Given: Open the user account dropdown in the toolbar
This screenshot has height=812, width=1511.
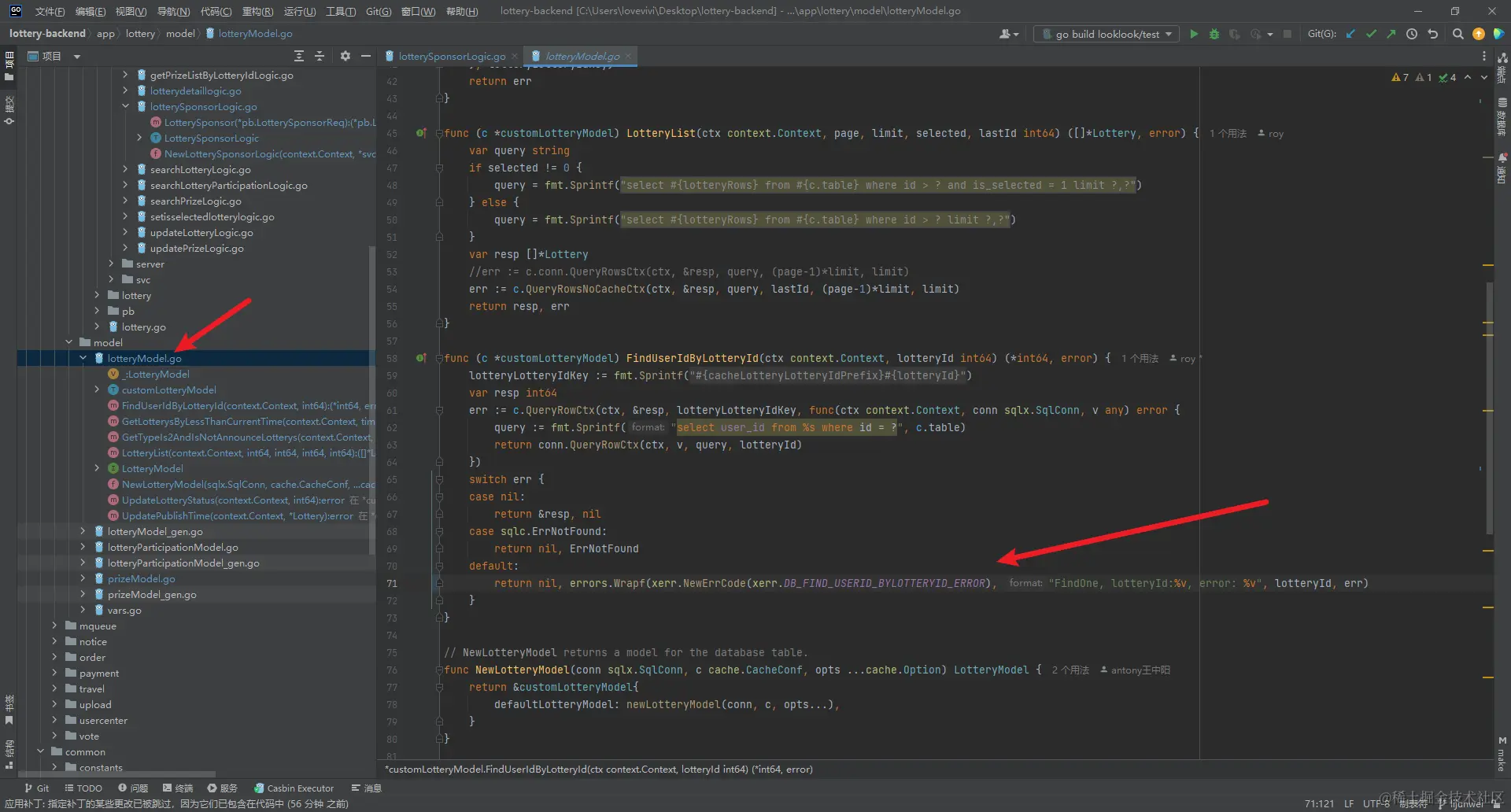Looking at the screenshot, I should pos(1008,34).
